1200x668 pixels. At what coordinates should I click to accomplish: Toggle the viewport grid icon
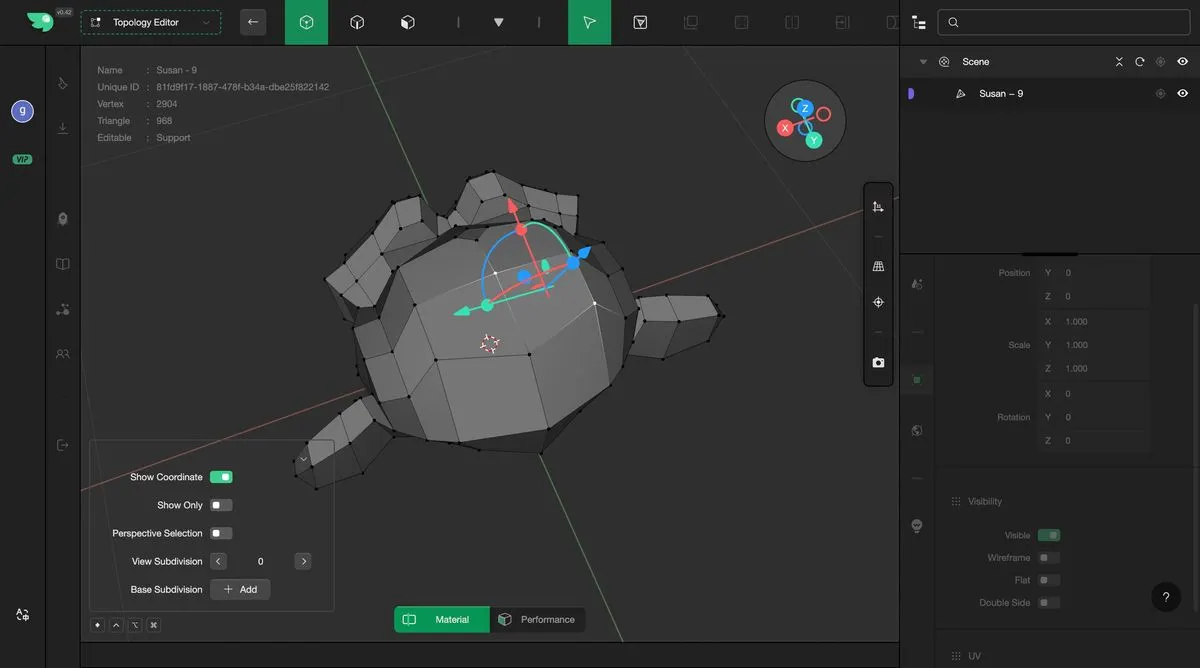click(878, 267)
